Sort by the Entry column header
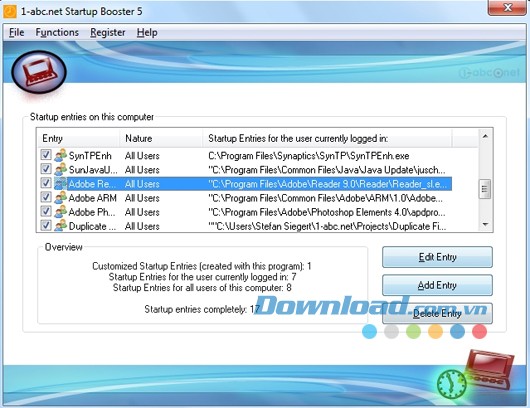 [78, 138]
